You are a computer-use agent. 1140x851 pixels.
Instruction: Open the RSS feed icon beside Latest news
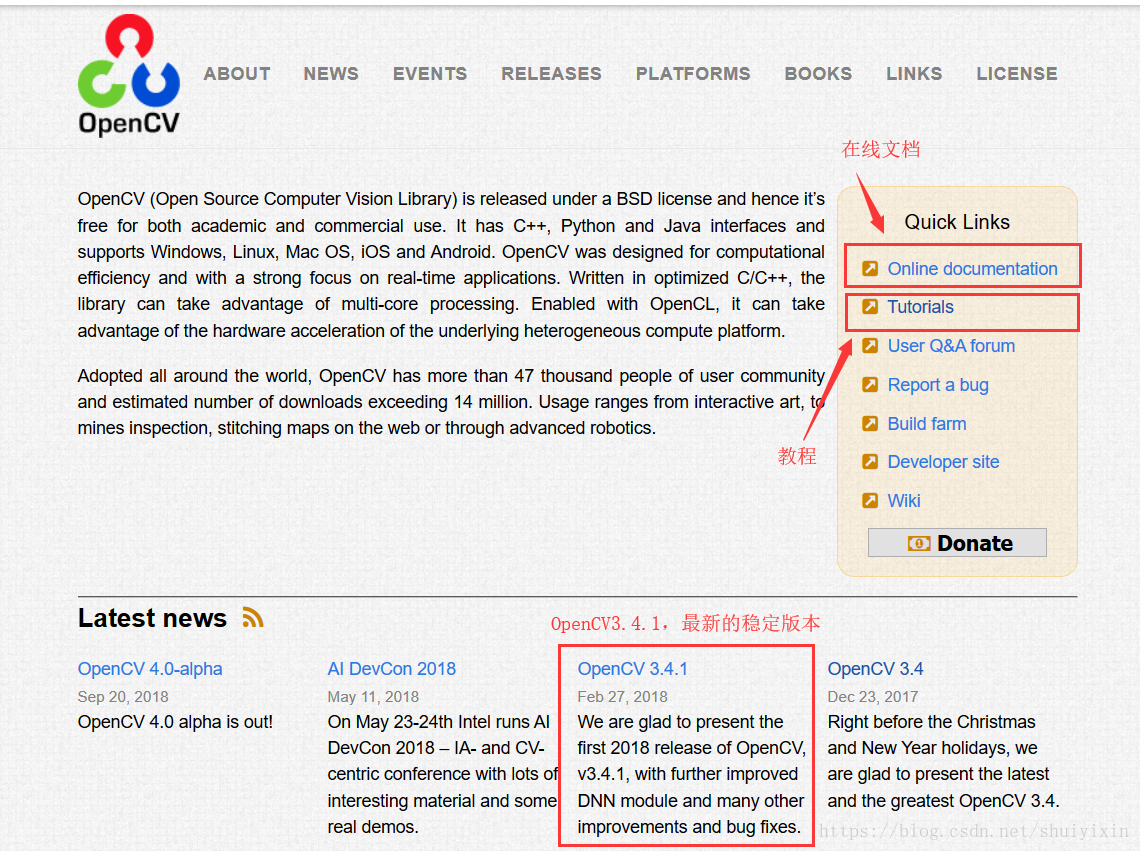(252, 618)
